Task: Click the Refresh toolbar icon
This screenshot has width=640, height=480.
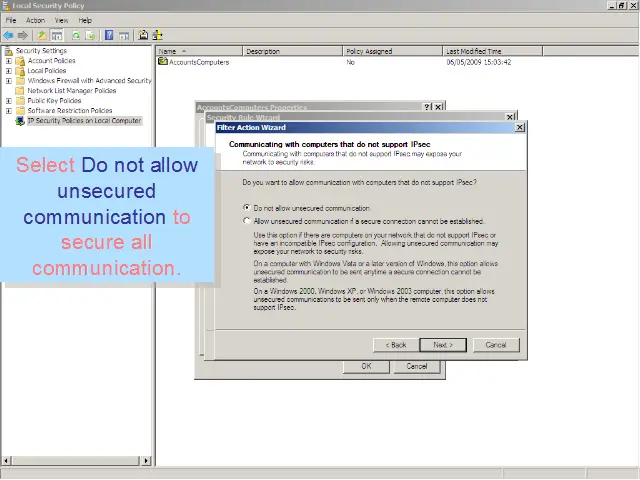Action: point(75,35)
